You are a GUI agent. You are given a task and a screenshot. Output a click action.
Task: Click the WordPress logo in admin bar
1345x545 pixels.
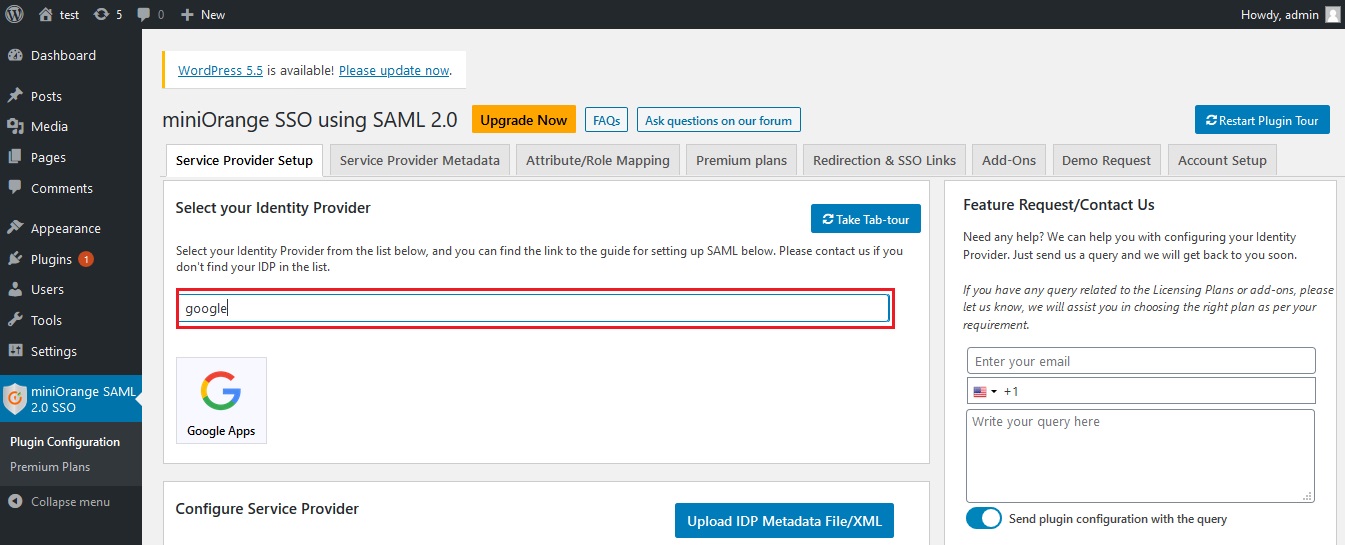(x=13, y=14)
